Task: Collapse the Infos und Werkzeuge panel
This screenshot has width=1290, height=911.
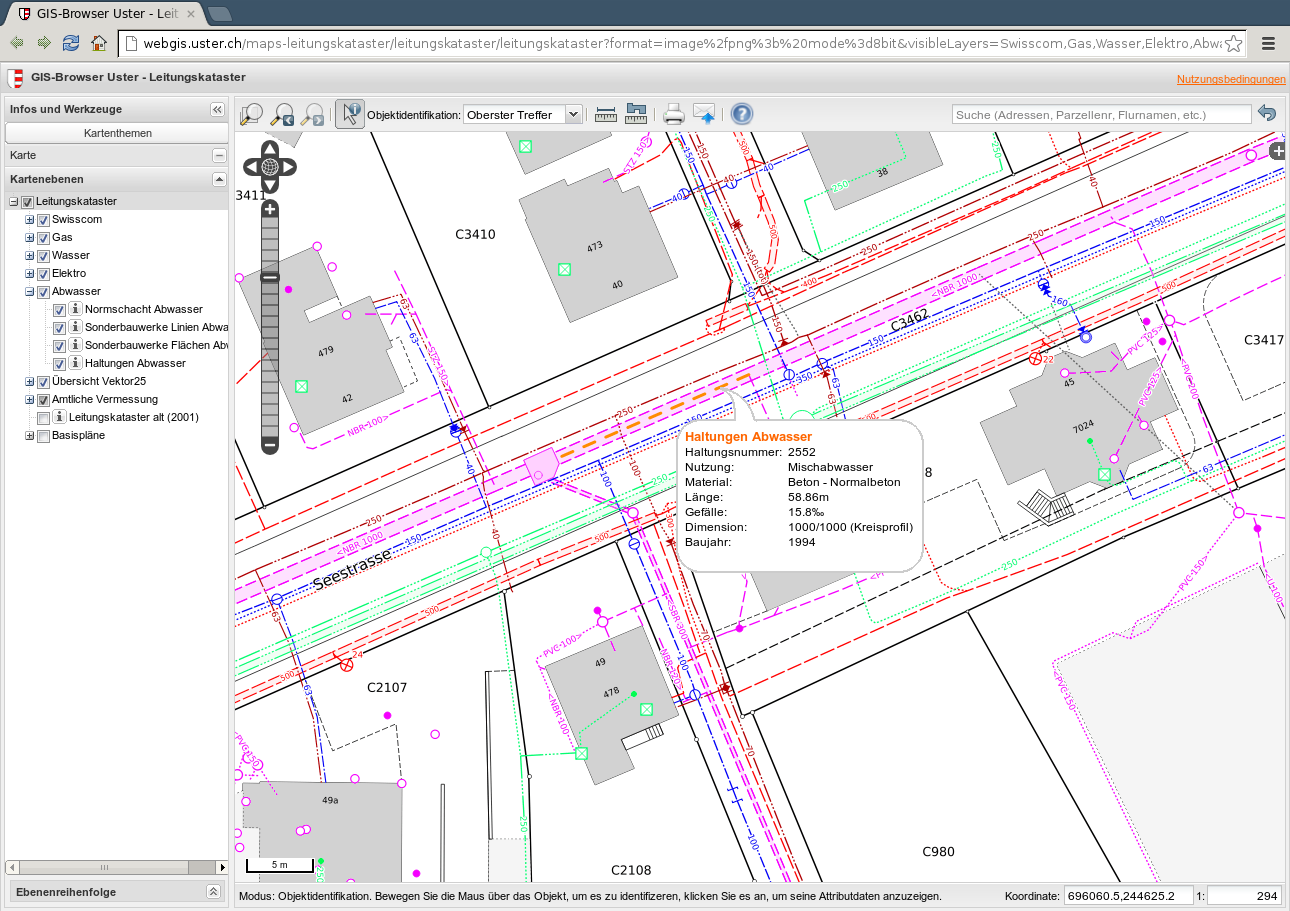Action: [x=217, y=109]
